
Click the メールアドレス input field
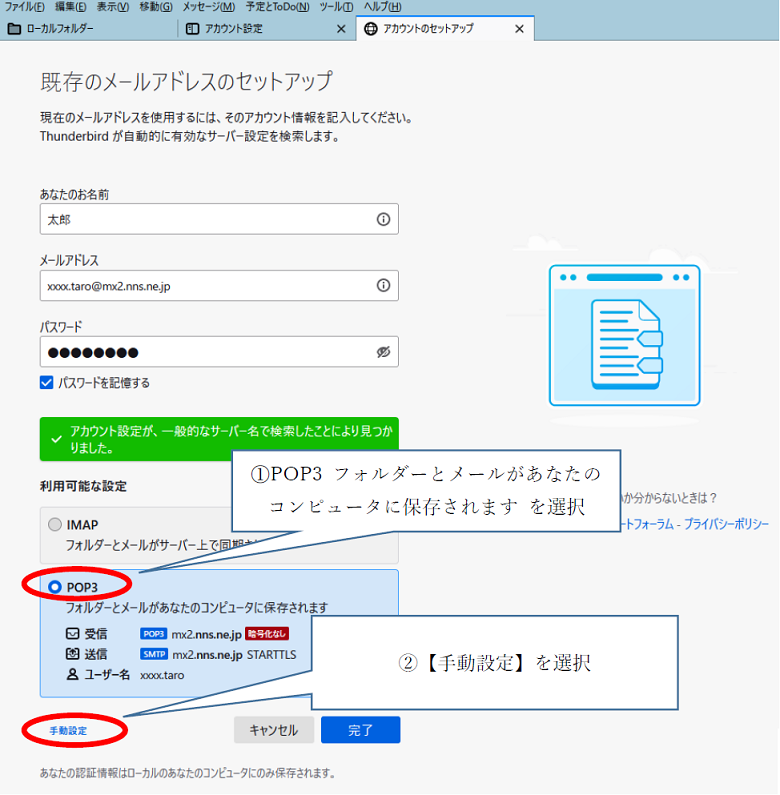205,285
